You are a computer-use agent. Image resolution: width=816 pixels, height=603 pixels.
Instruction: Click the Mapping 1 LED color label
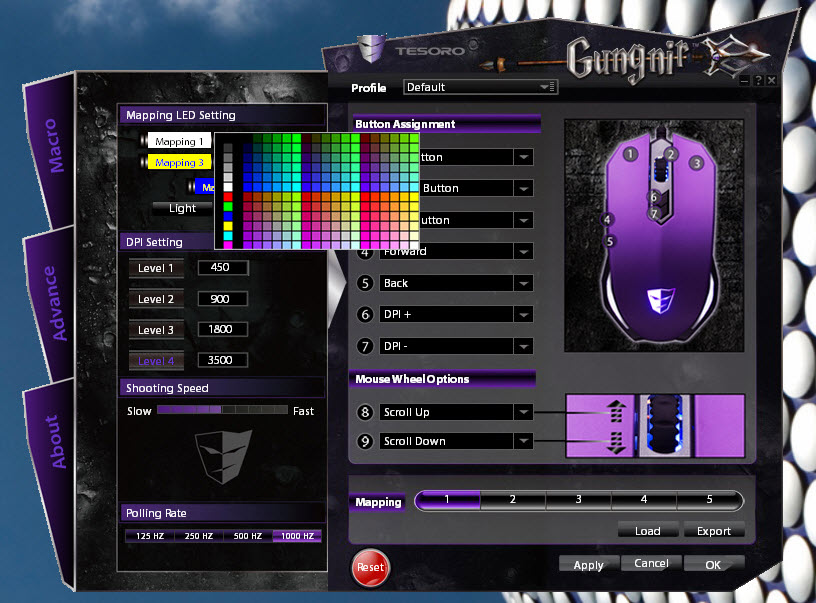pos(179,141)
